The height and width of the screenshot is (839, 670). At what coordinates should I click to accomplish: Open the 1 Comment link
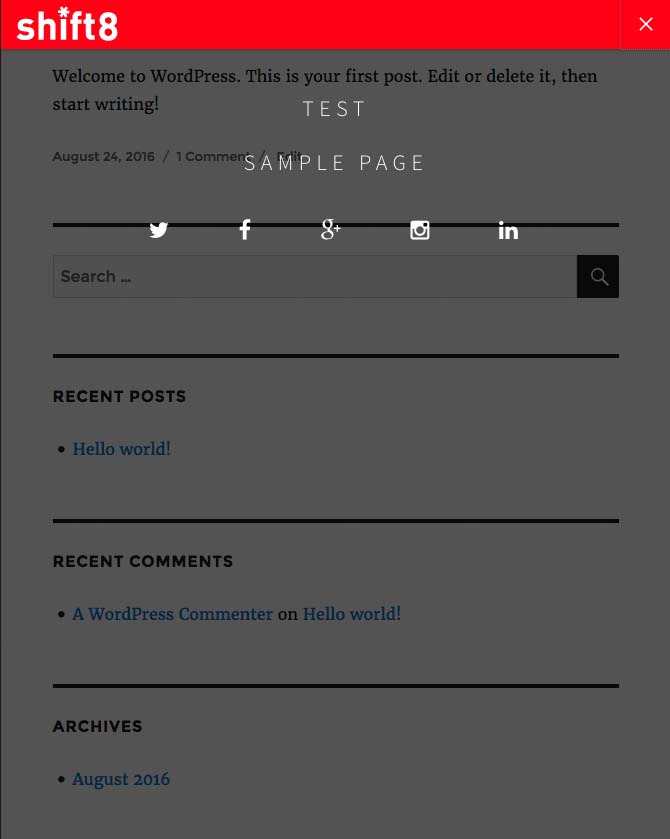click(210, 157)
